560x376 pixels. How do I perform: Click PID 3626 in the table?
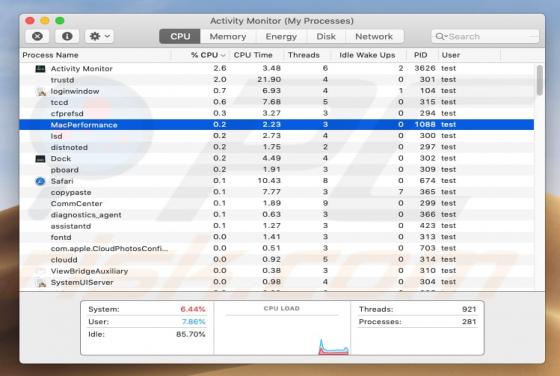tap(425, 68)
